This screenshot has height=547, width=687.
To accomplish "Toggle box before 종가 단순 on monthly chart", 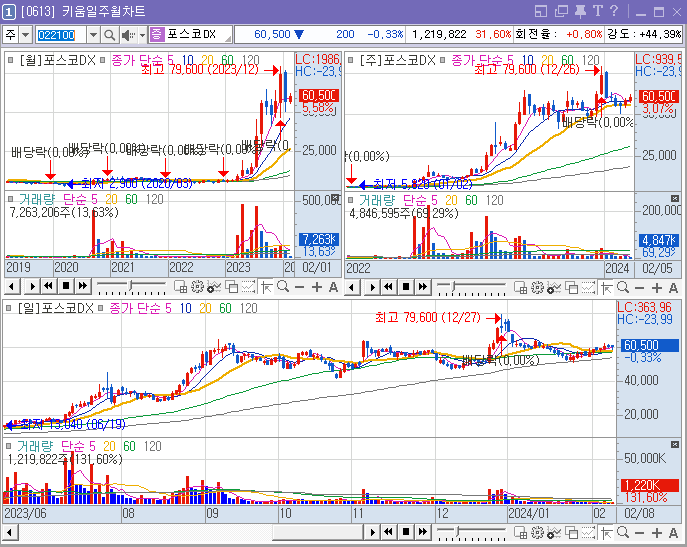I will [x=102, y=60].
